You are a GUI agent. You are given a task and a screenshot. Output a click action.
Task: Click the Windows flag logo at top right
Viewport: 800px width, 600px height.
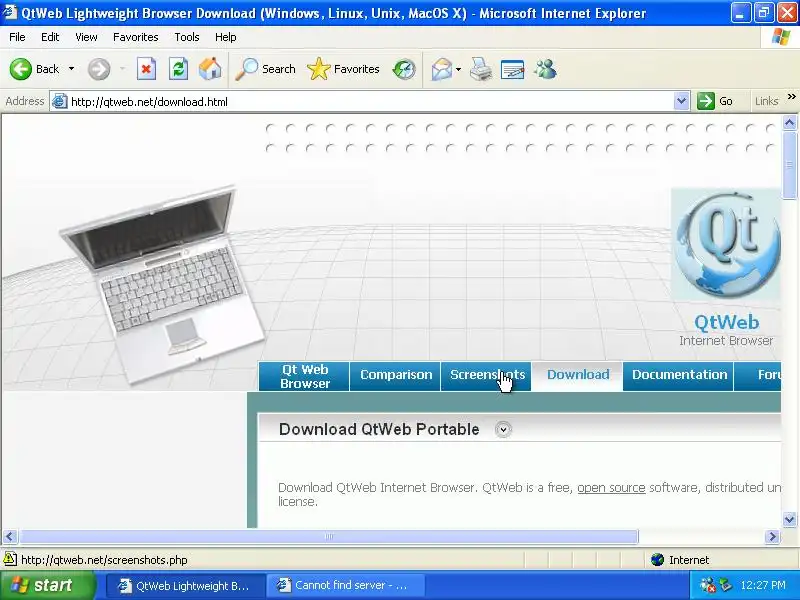(781, 37)
